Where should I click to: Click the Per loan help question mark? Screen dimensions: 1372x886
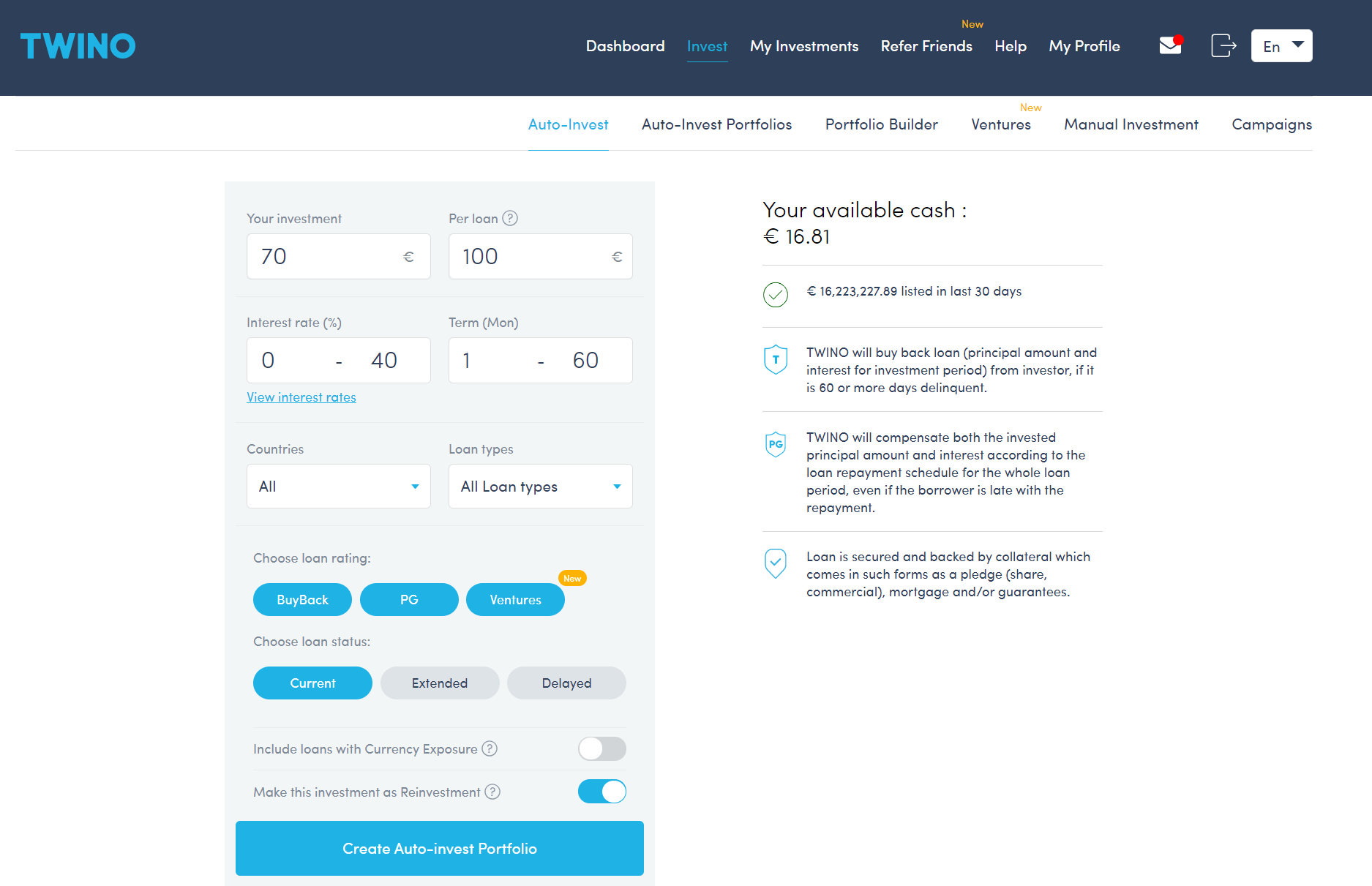coord(510,218)
